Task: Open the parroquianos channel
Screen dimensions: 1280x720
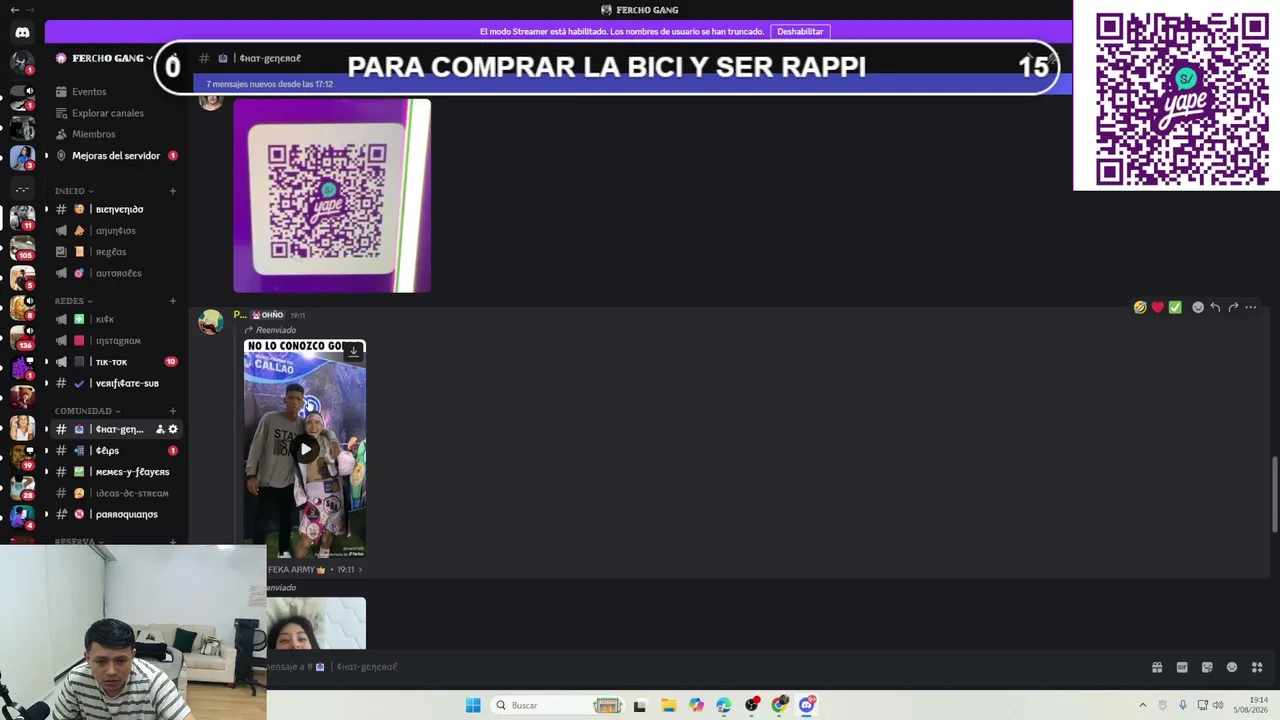Action: coord(118,514)
